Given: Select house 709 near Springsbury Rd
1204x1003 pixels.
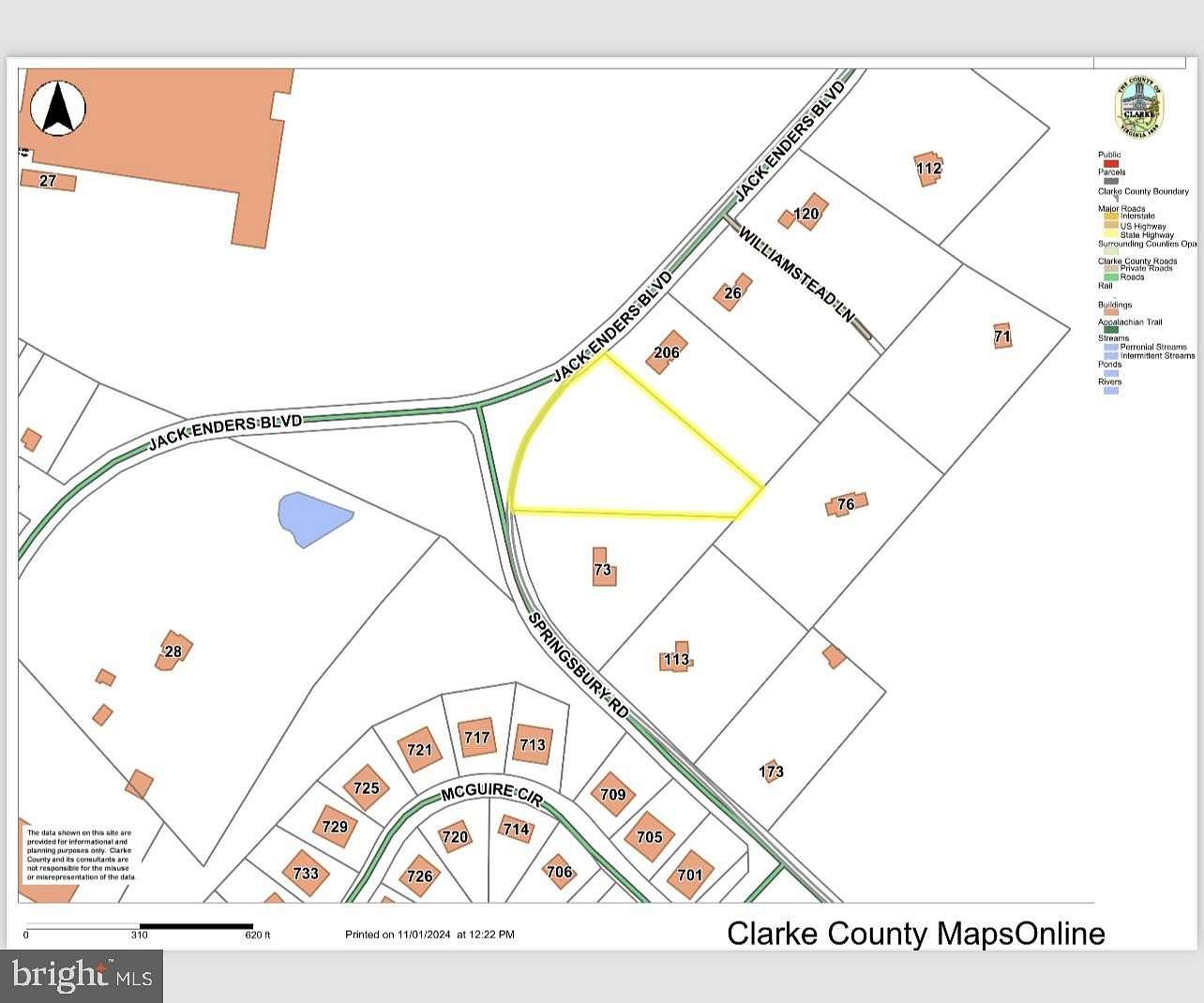Looking at the screenshot, I should 612,794.
